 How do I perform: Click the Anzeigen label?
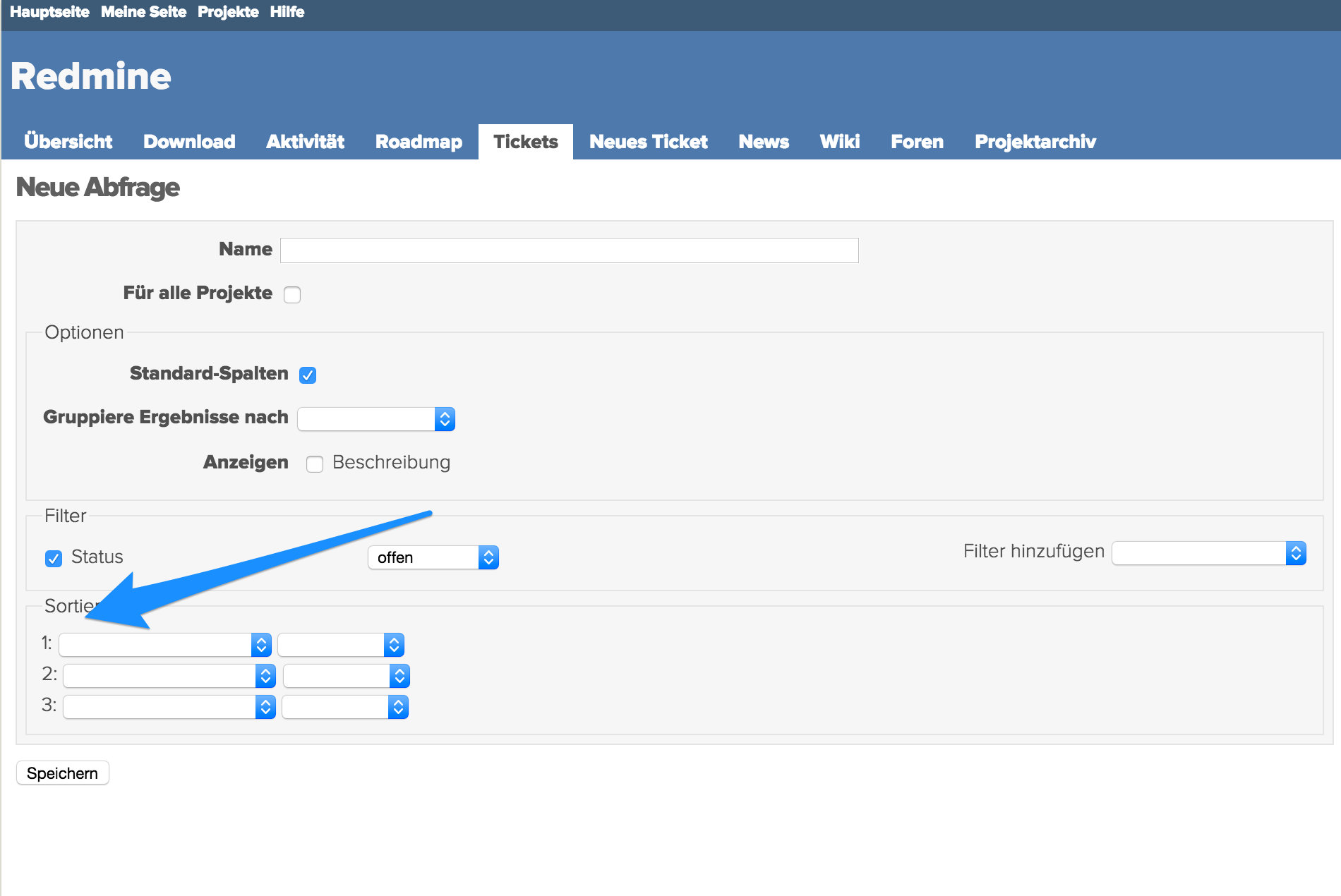[x=246, y=462]
